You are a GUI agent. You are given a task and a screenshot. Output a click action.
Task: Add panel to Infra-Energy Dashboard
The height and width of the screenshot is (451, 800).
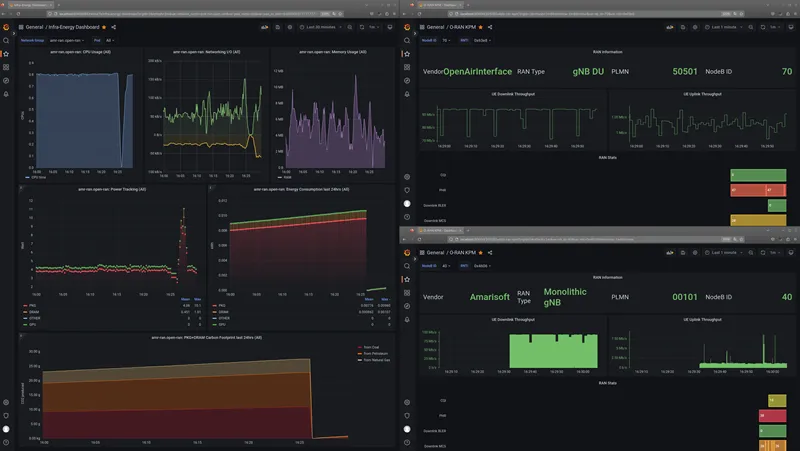[264, 27]
